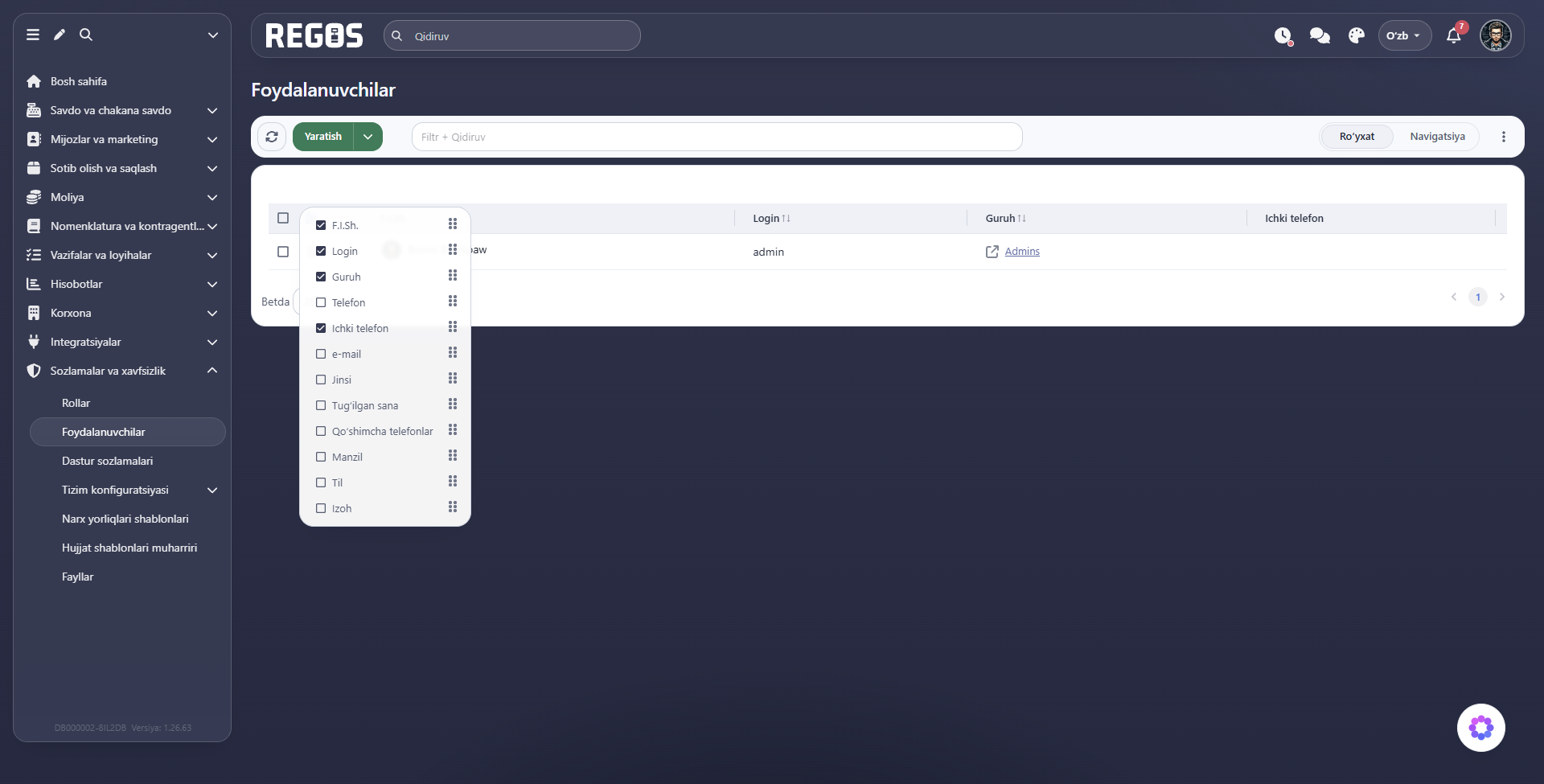Open the Admins group link
Image resolution: width=1544 pixels, height=784 pixels.
tap(1022, 252)
